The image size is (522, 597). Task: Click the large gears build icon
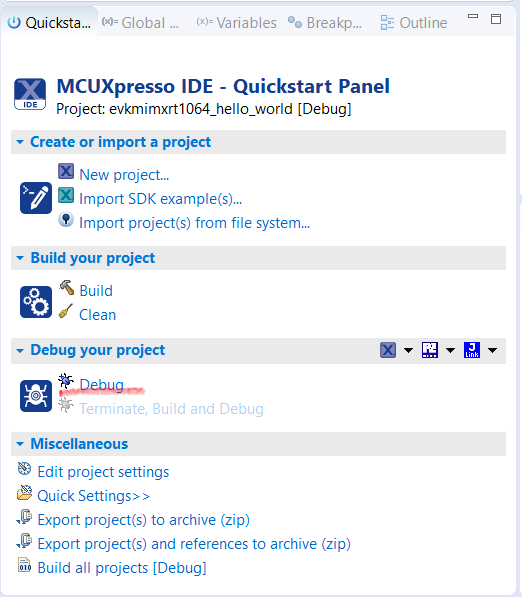pos(36,302)
